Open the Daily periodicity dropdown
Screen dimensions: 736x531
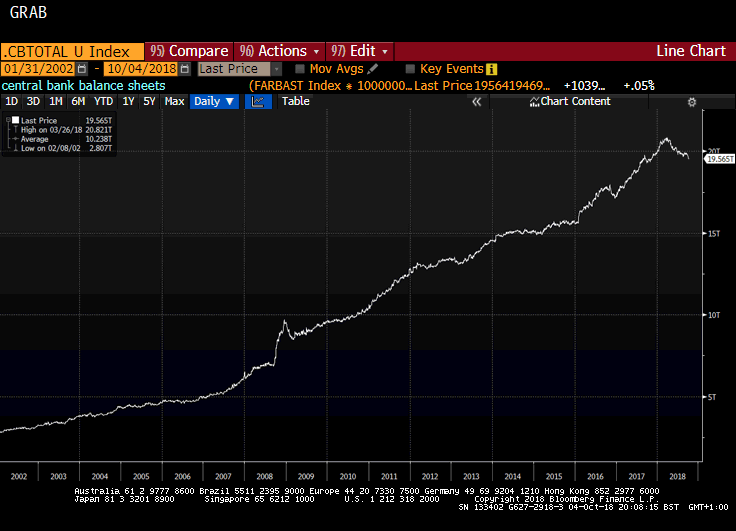[x=215, y=101]
